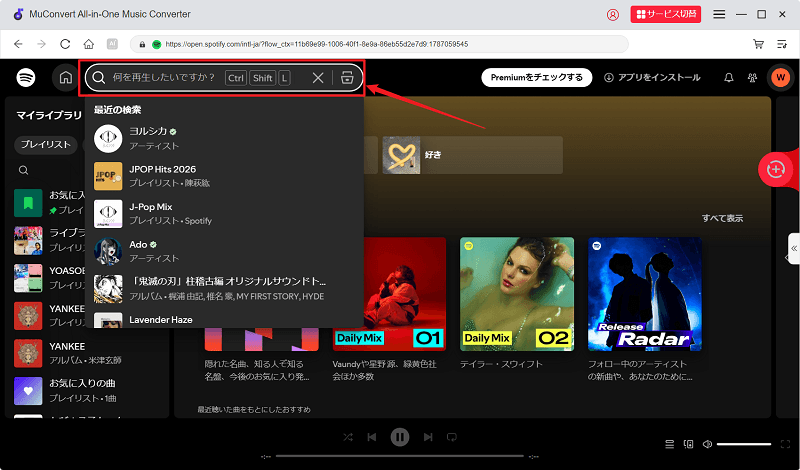800x470 pixels.
Task: Go forward with the browser forward arrow
Action: pos(42,44)
